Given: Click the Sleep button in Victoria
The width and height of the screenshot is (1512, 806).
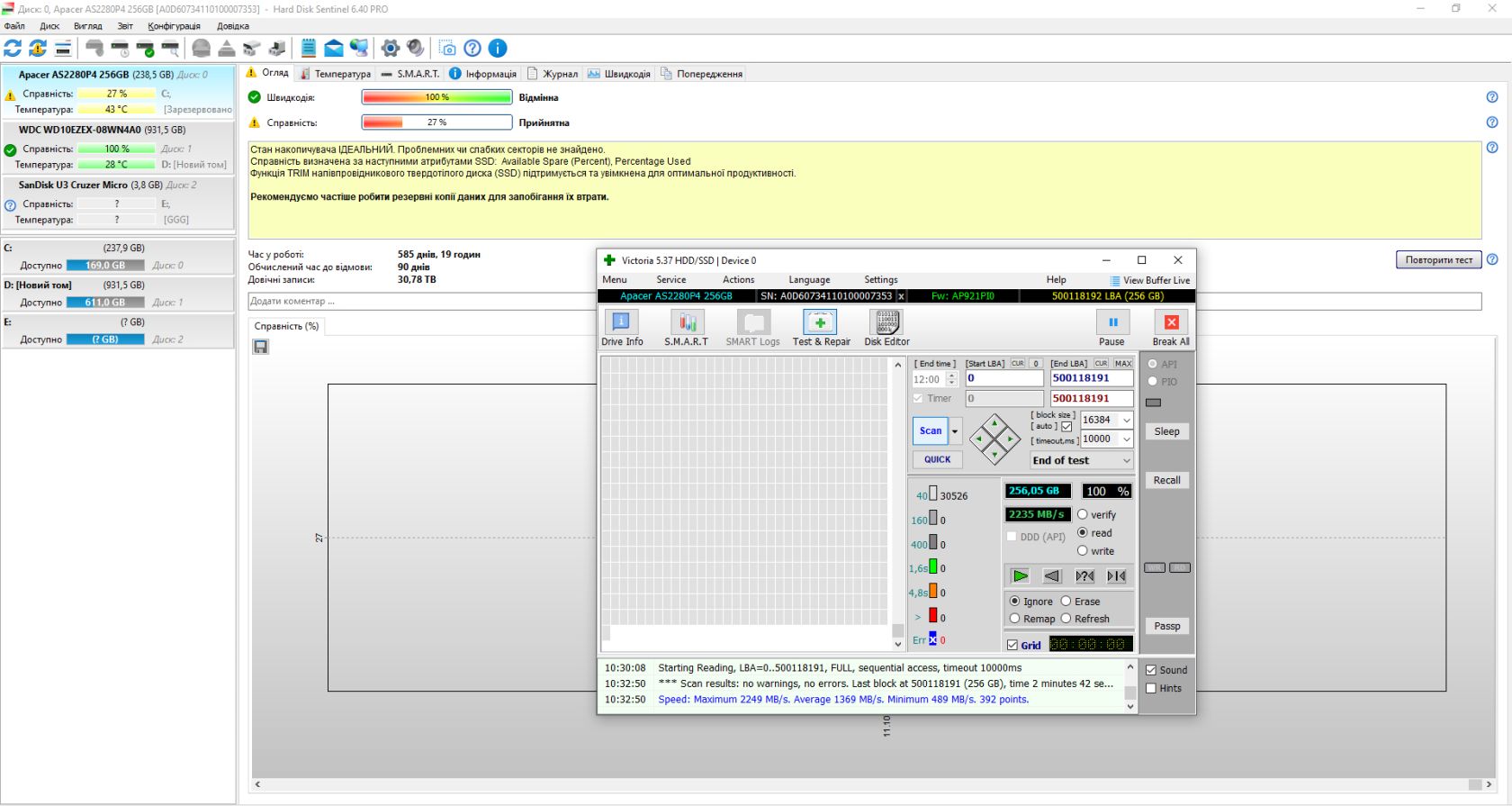Looking at the screenshot, I should (x=1166, y=431).
